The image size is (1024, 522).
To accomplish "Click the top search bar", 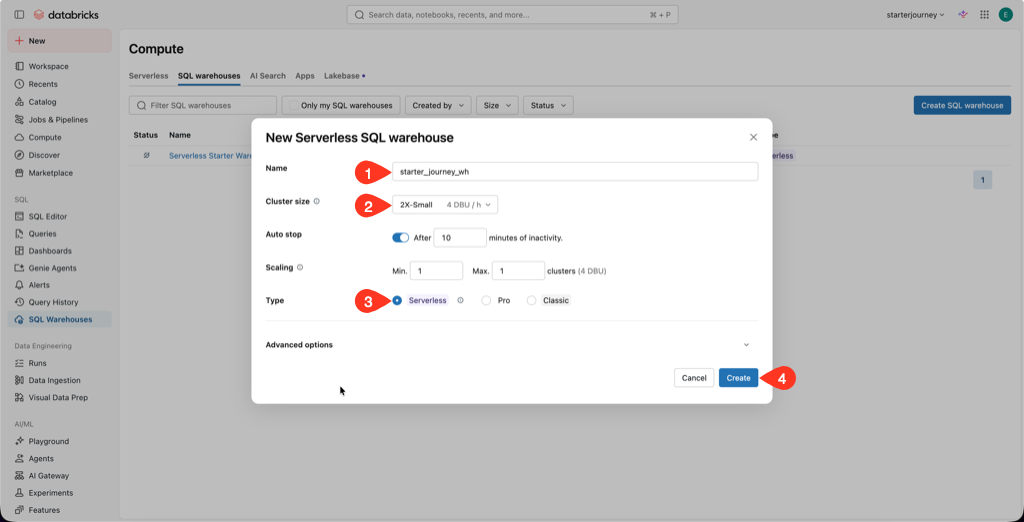I will tap(512, 14).
